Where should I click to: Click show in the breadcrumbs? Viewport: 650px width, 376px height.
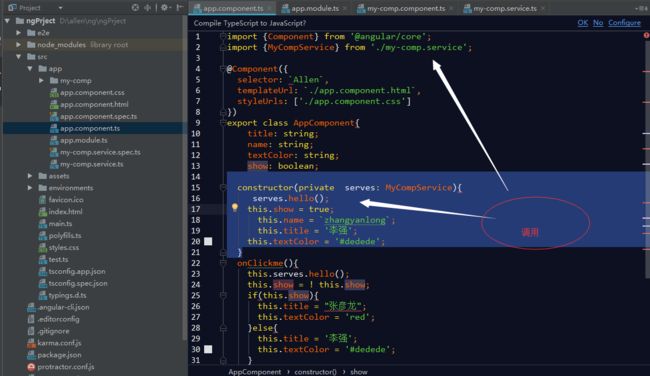click(x=359, y=372)
